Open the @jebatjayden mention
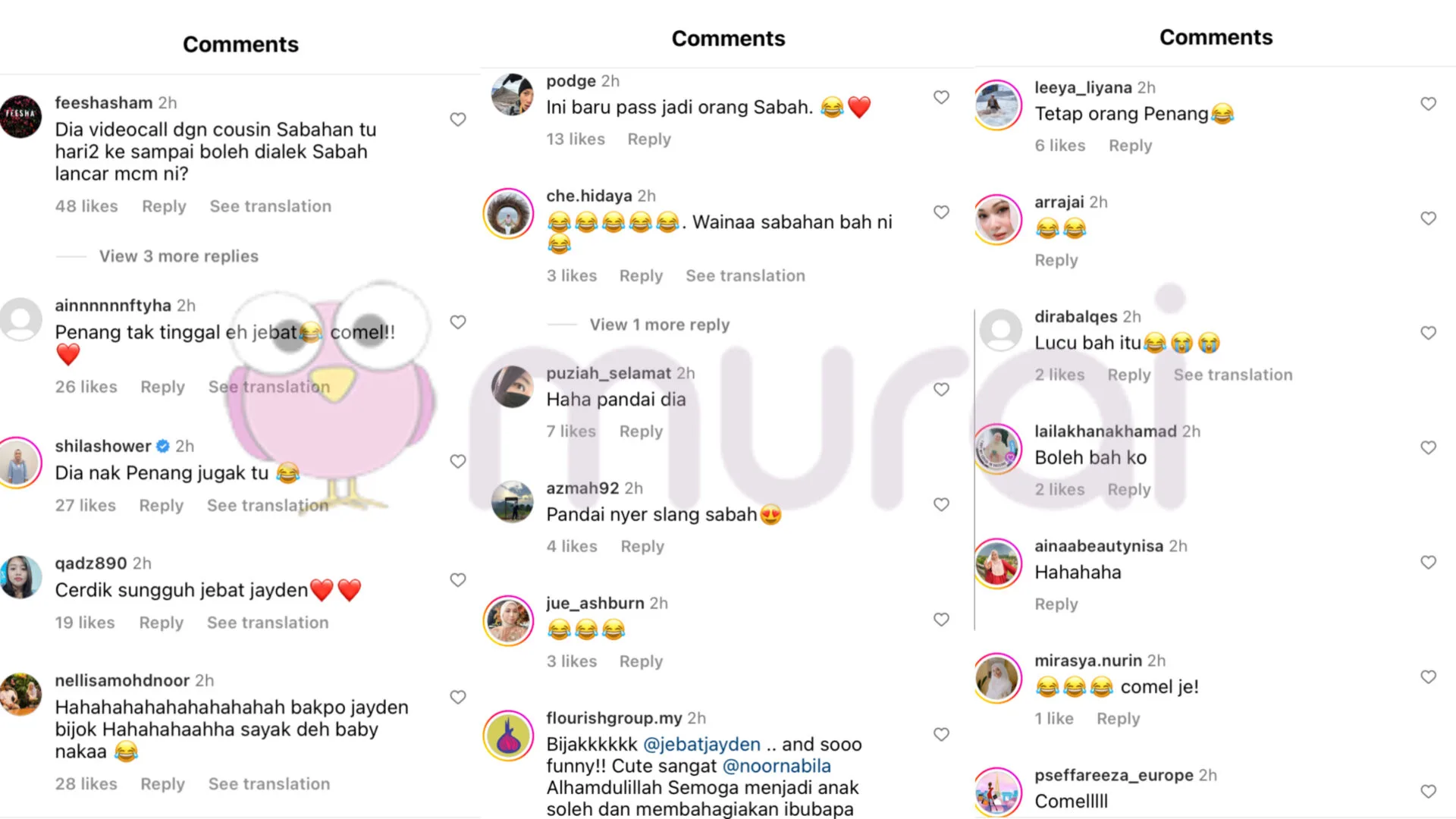Image resolution: width=1456 pixels, height=819 pixels. pyautogui.click(x=701, y=745)
